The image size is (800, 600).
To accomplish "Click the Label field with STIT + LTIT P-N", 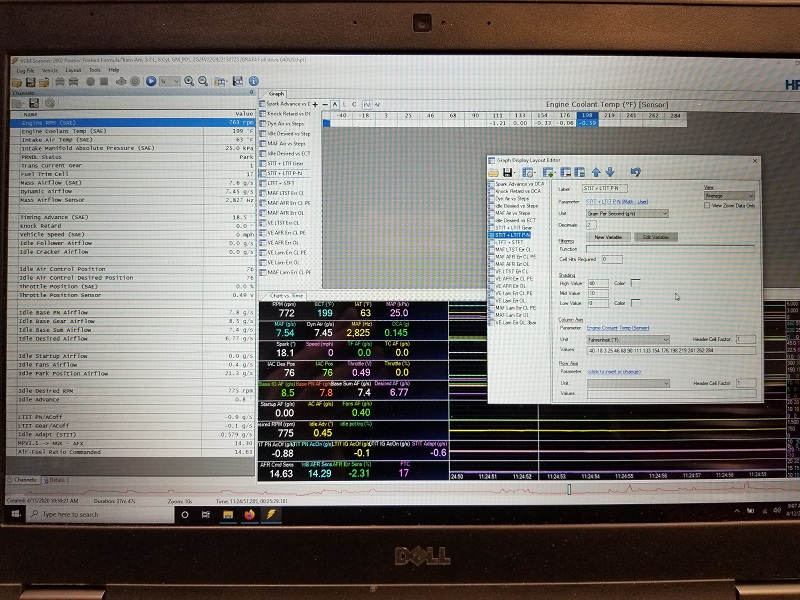I will (x=605, y=188).
